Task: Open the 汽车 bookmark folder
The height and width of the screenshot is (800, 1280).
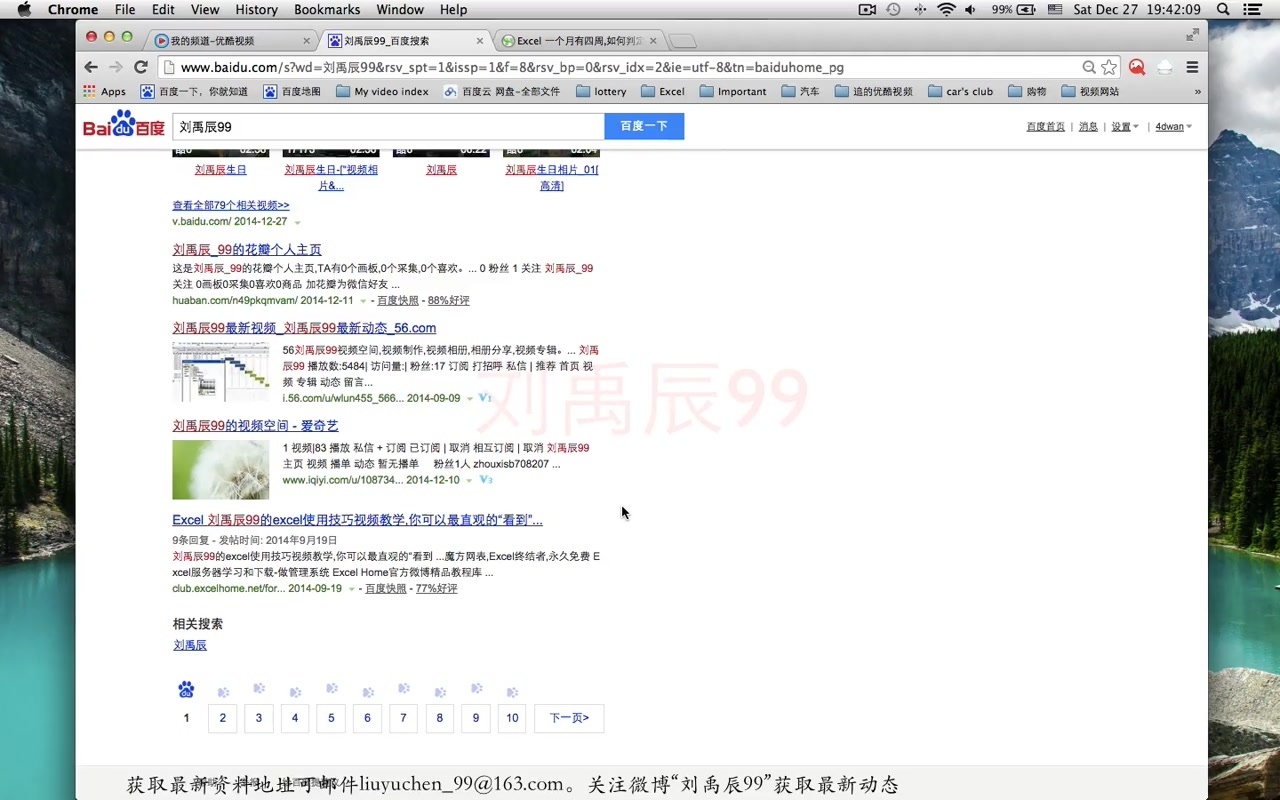Action: coord(800,91)
